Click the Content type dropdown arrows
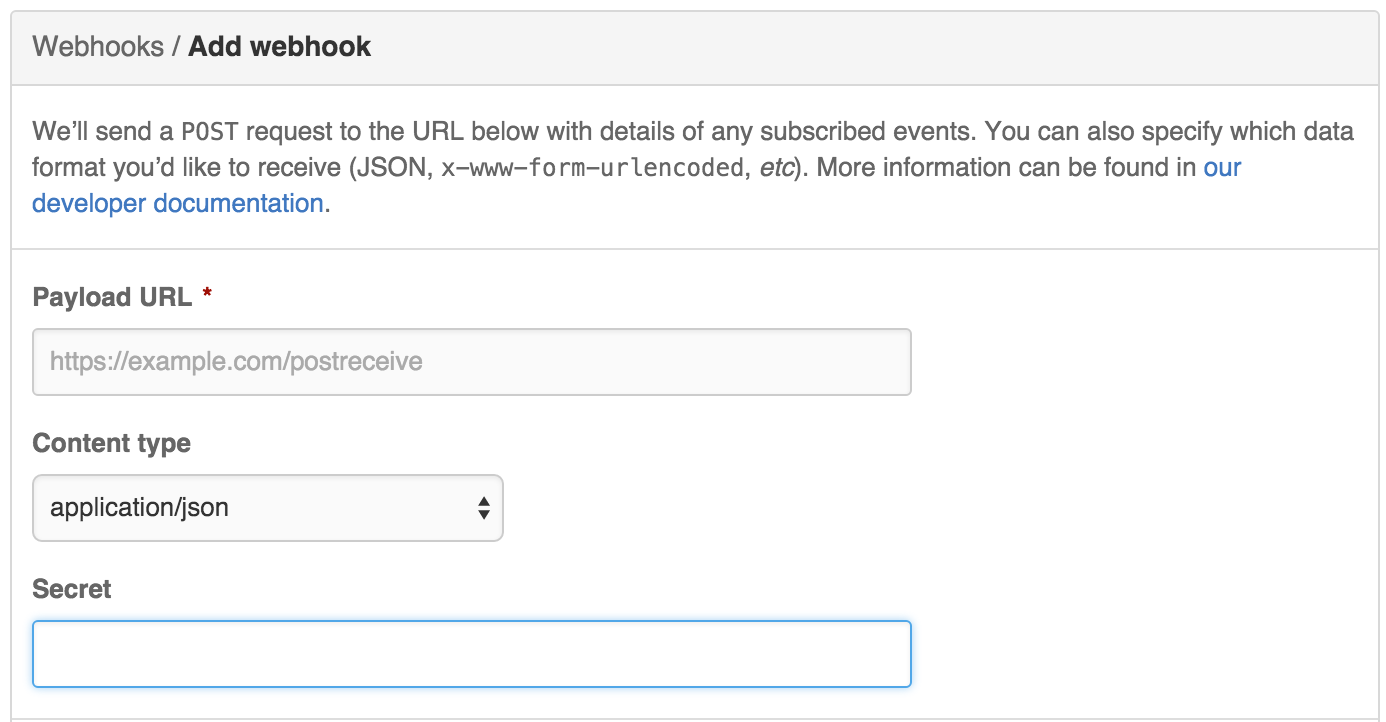The height and width of the screenshot is (722, 1386). click(x=483, y=508)
